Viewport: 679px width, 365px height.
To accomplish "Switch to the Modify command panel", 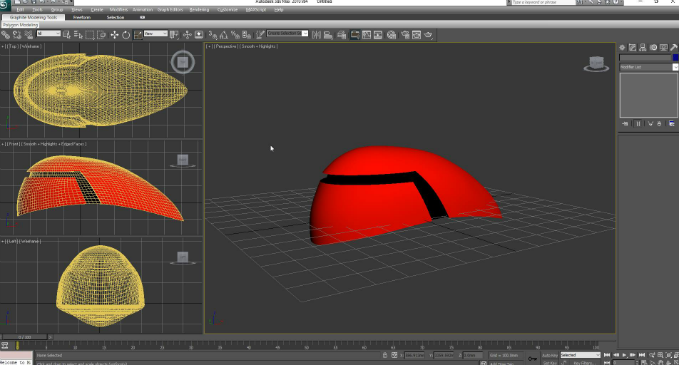I will pos(633,48).
